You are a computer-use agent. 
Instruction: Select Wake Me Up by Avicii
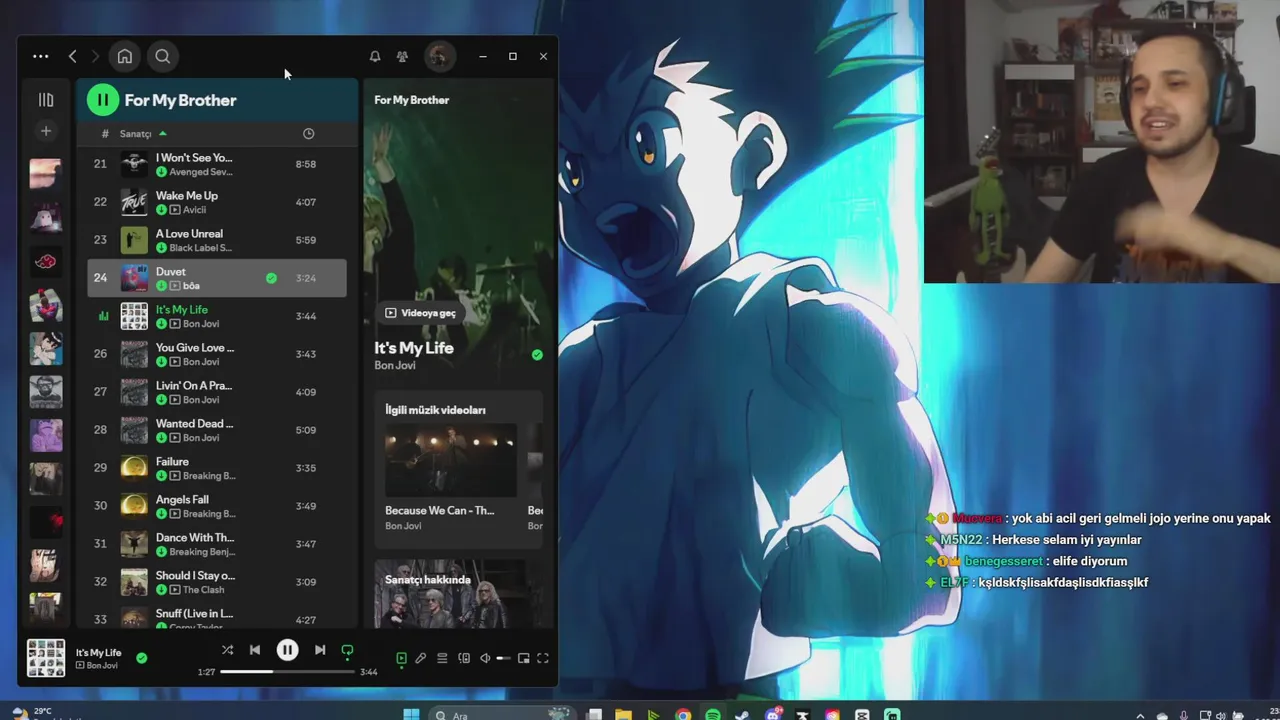click(217, 202)
